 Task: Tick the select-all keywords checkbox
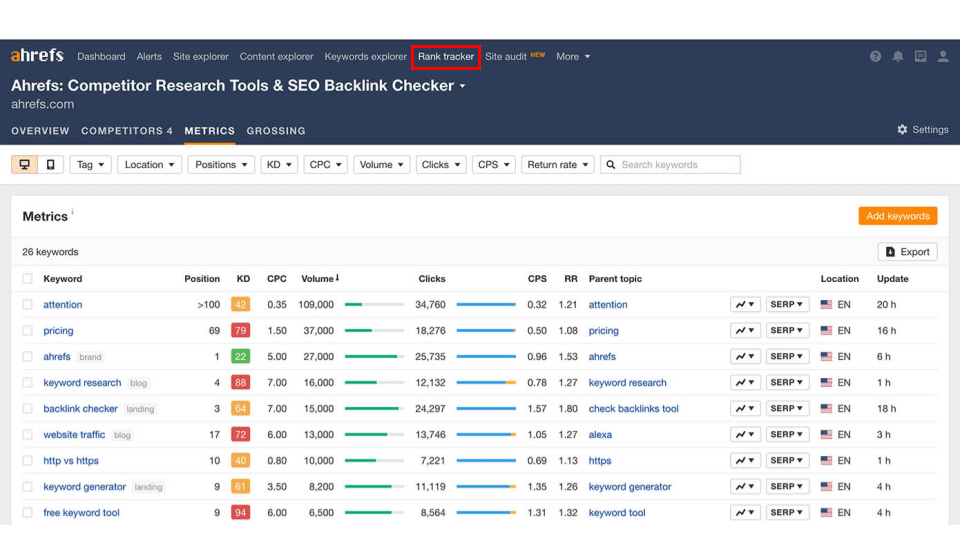coord(27,279)
